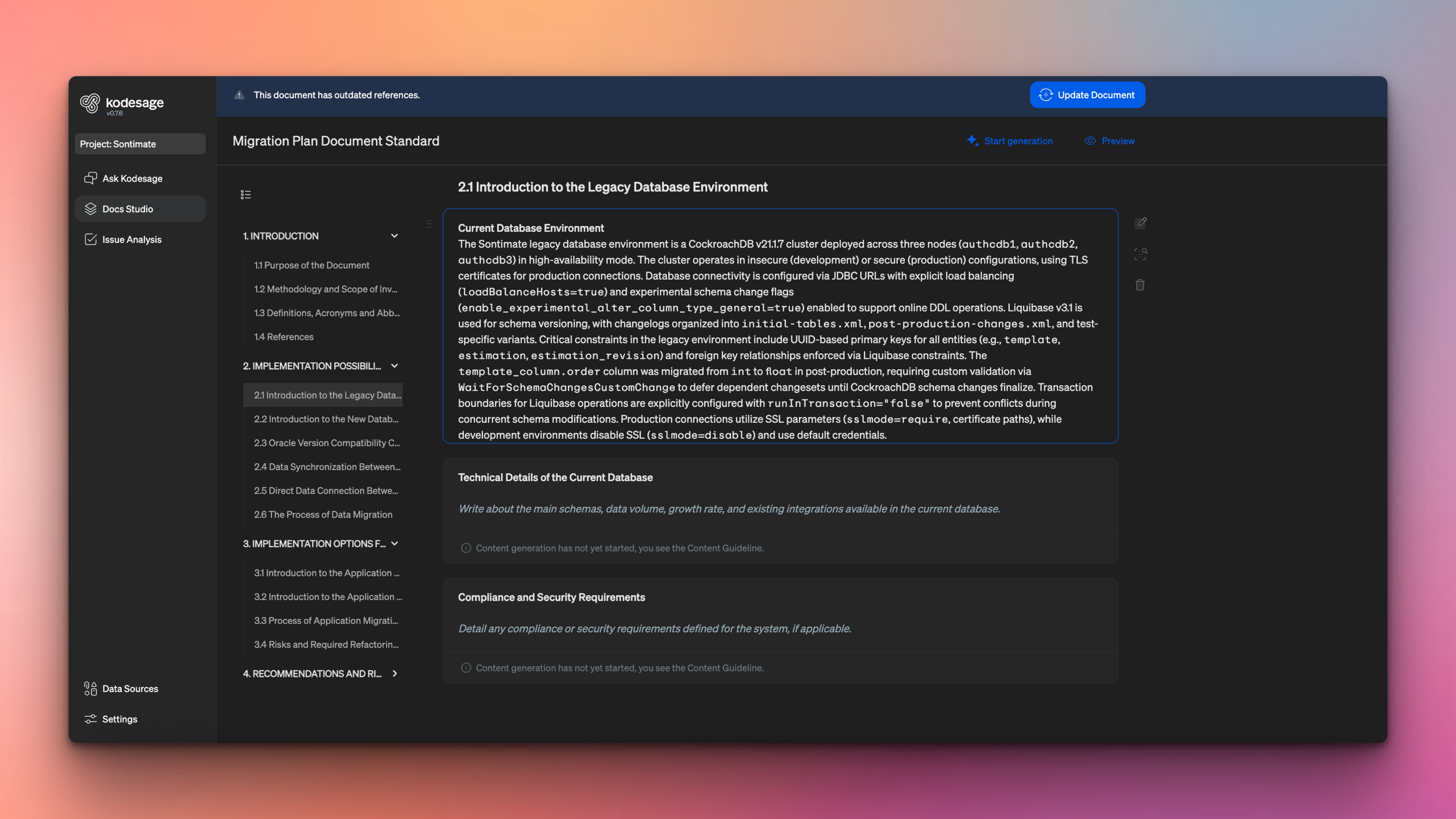Open the document reference search icon
This screenshot has height=819, width=1456.
click(1141, 253)
